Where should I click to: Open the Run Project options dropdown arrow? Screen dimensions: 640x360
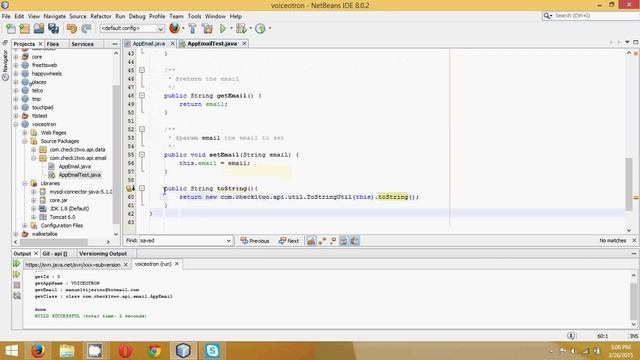231,28
